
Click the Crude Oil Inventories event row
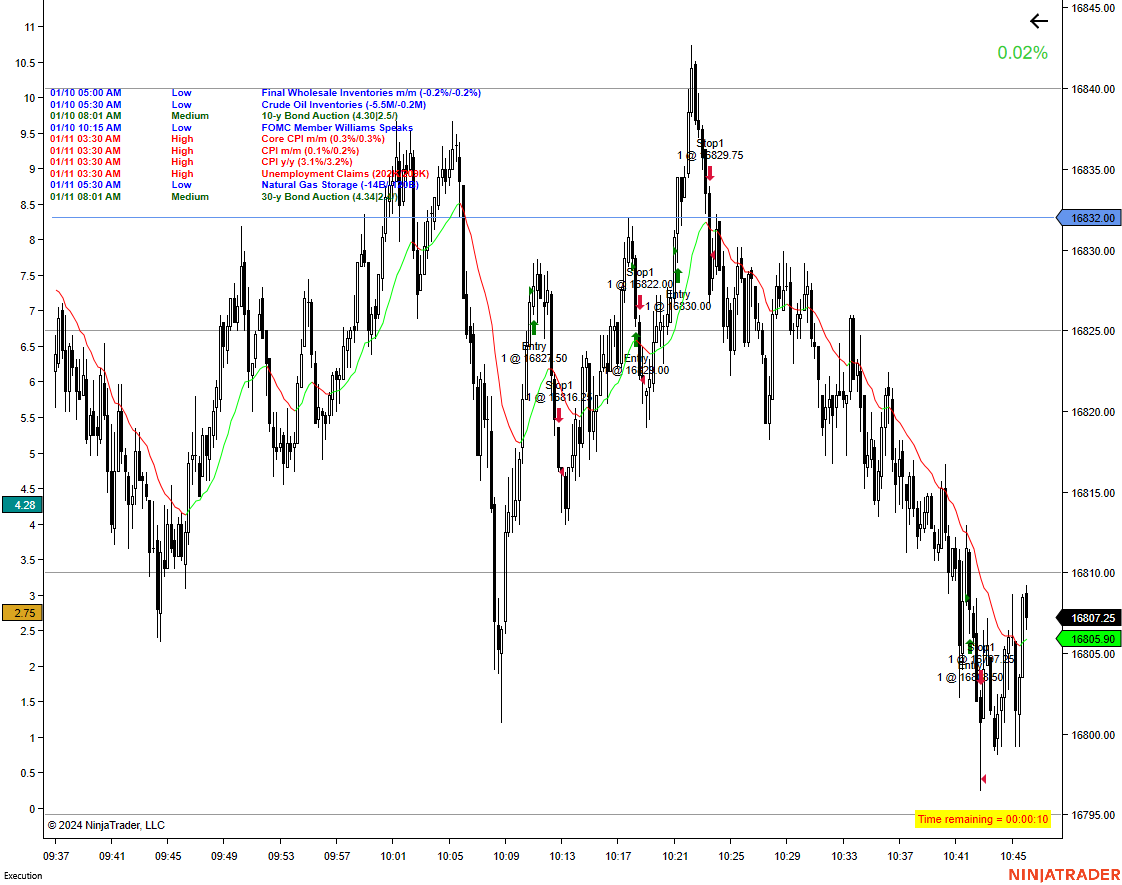tap(238, 104)
